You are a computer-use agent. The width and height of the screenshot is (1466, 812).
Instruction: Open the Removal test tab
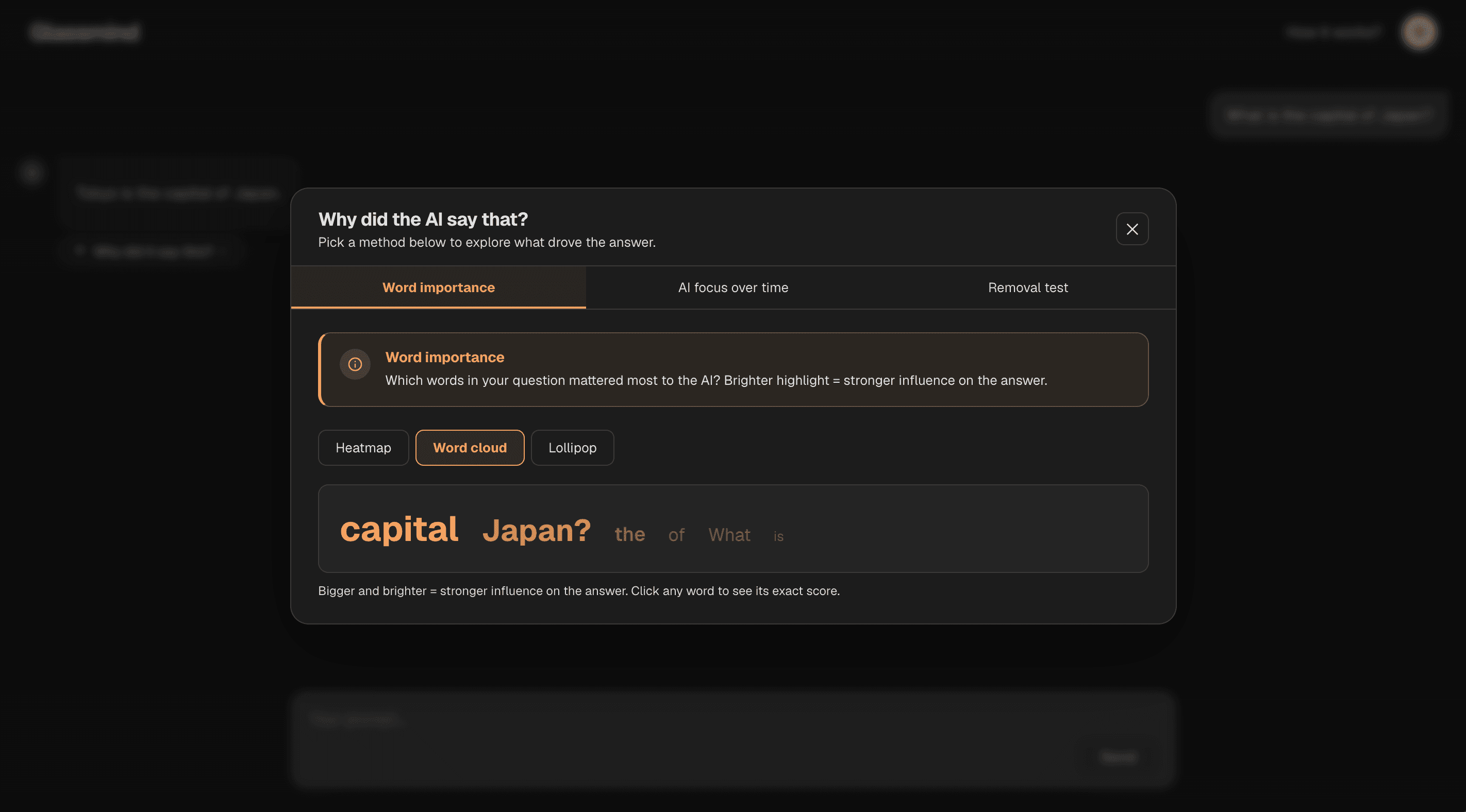(x=1028, y=287)
